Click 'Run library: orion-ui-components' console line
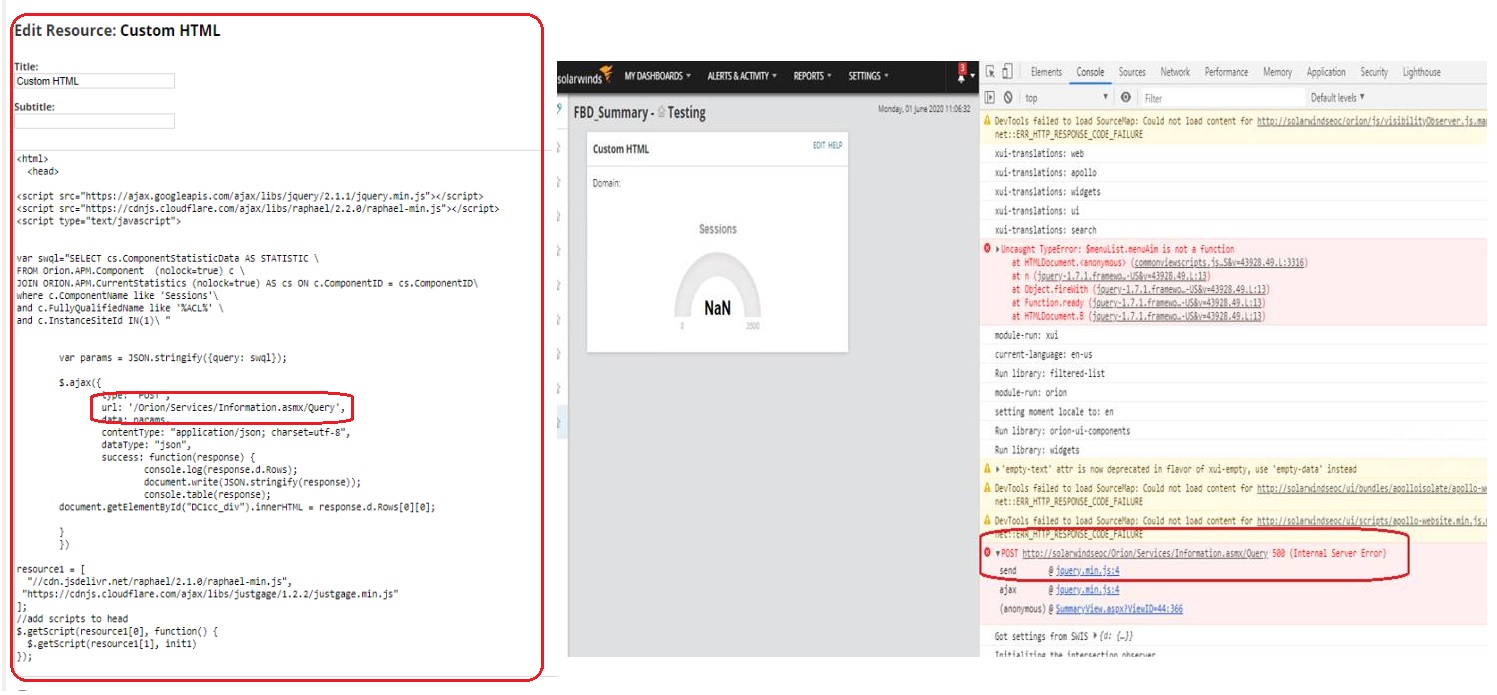The width and height of the screenshot is (1497, 695). pyautogui.click(x=1062, y=431)
